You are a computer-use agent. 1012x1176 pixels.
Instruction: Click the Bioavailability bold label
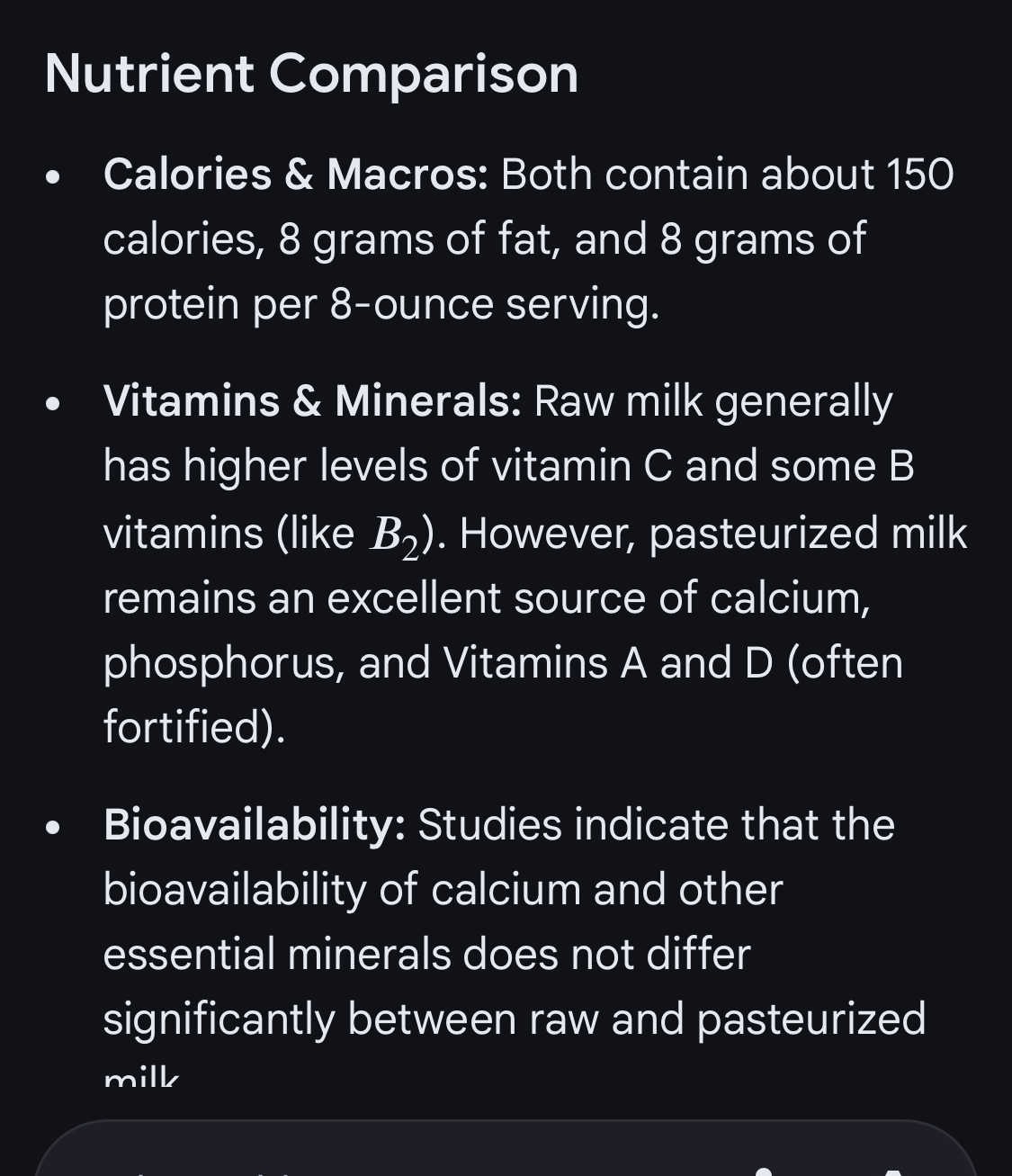[255, 824]
